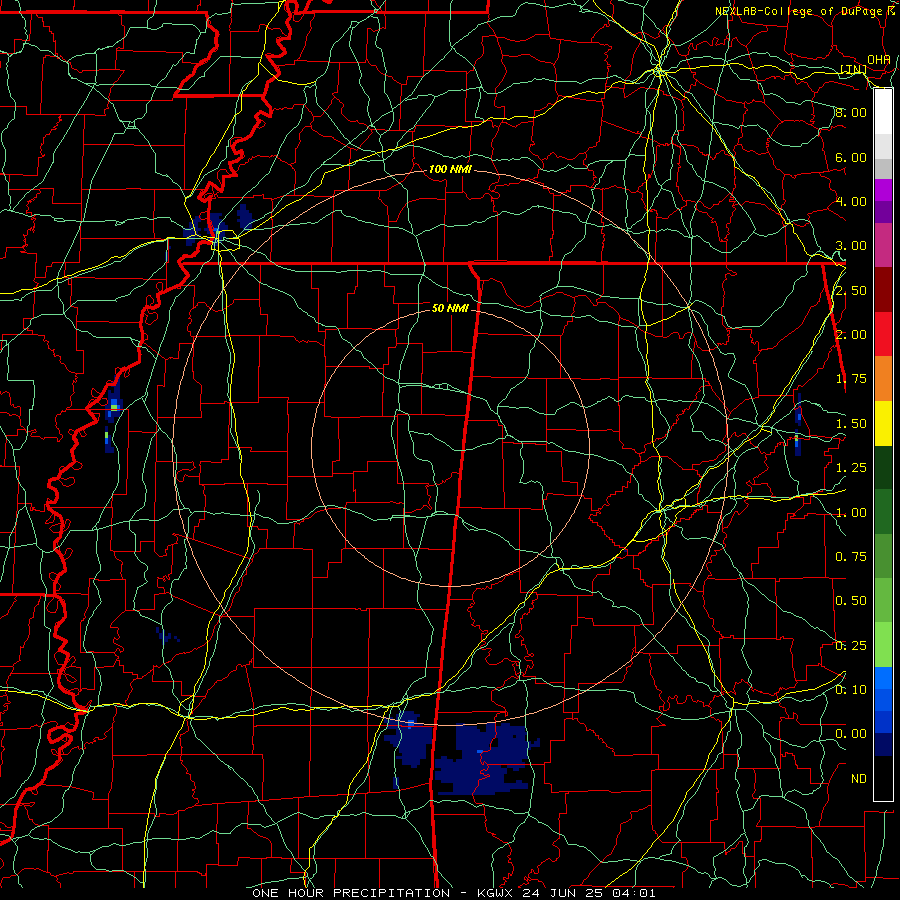Click the yellow swatch in the color scale

point(883,423)
